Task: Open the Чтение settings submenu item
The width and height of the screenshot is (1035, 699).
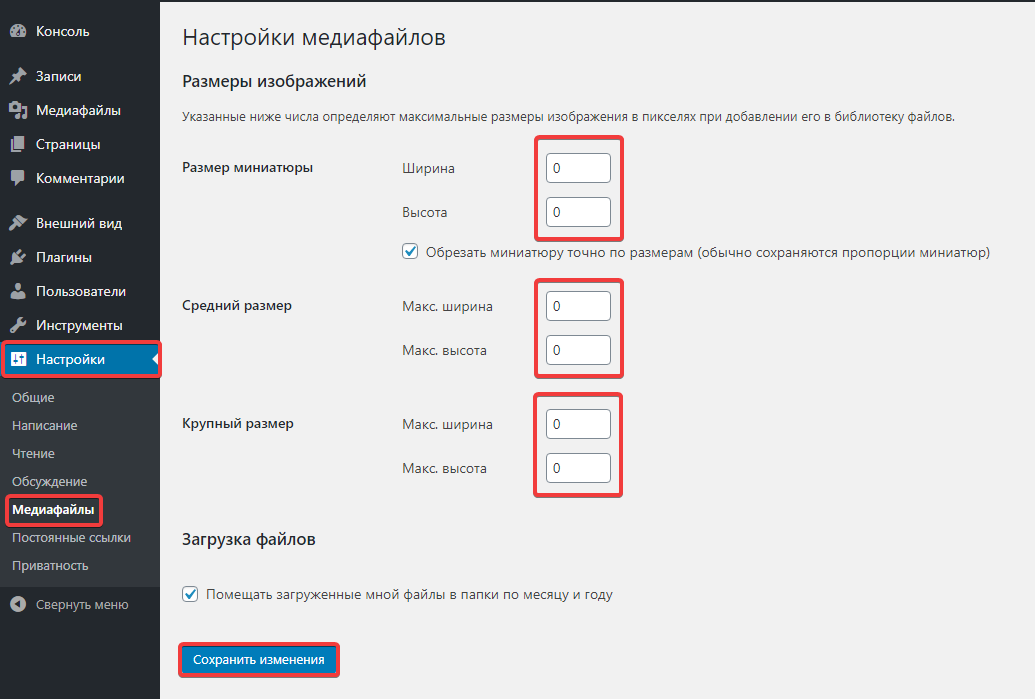Action: pyautogui.click(x=33, y=453)
